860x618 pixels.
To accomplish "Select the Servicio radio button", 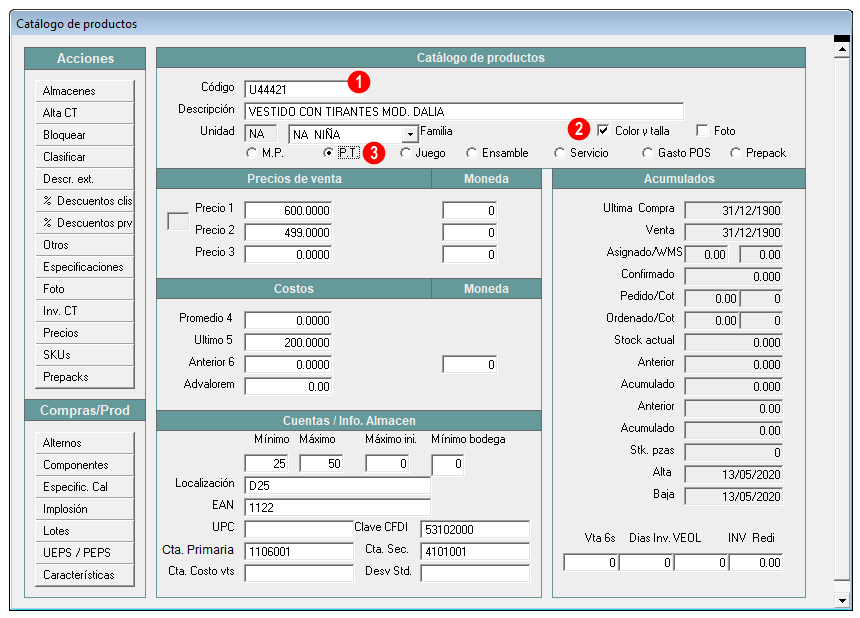I will 559,153.
